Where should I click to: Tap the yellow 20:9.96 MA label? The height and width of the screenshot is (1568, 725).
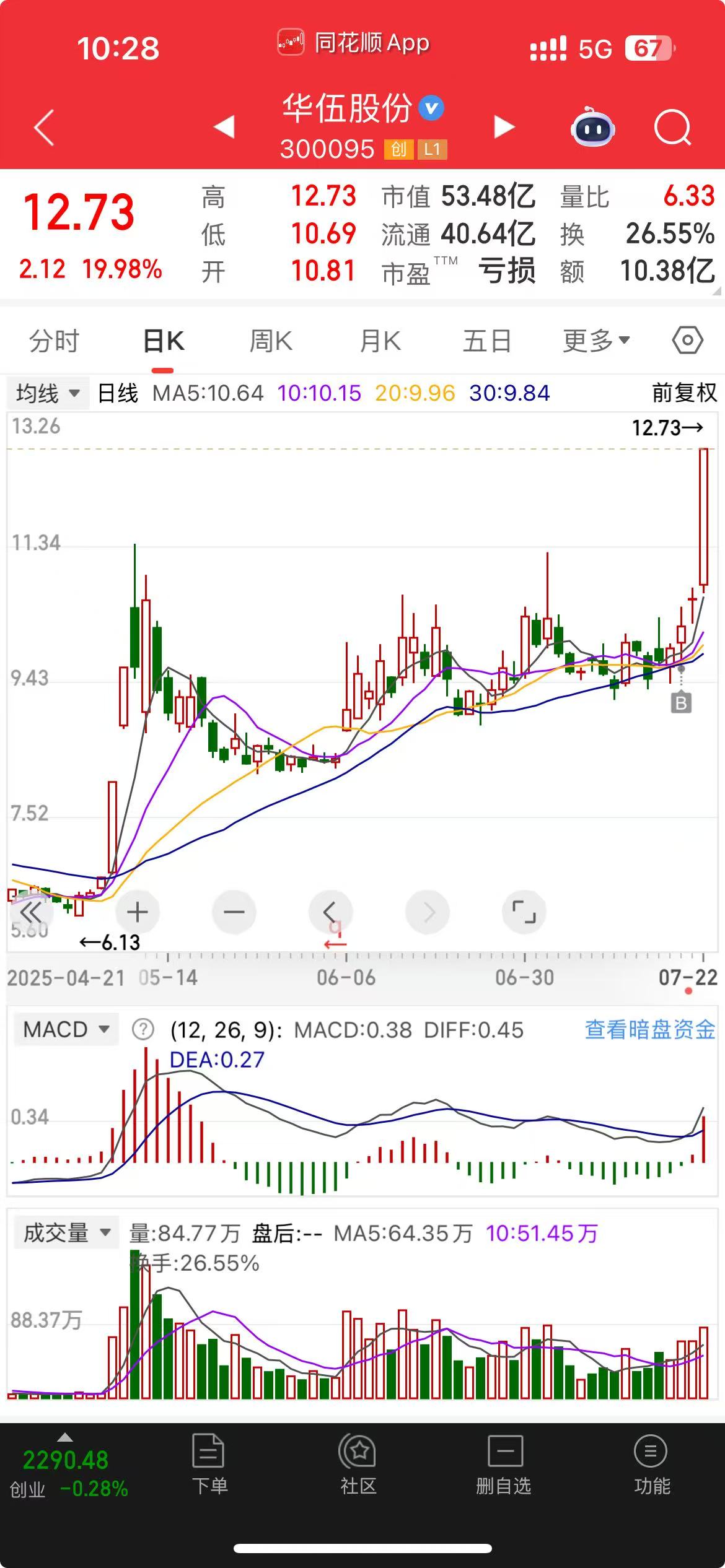click(x=415, y=393)
